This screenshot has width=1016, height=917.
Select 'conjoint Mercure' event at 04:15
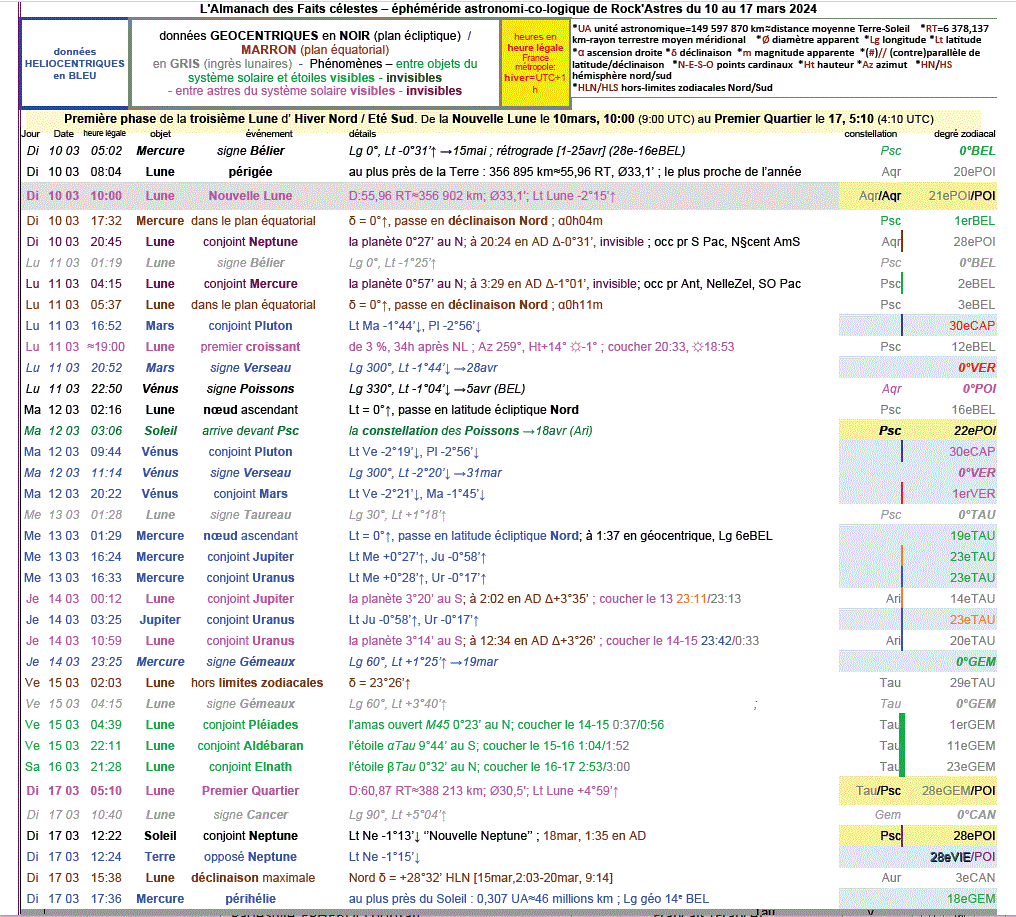[x=251, y=284]
